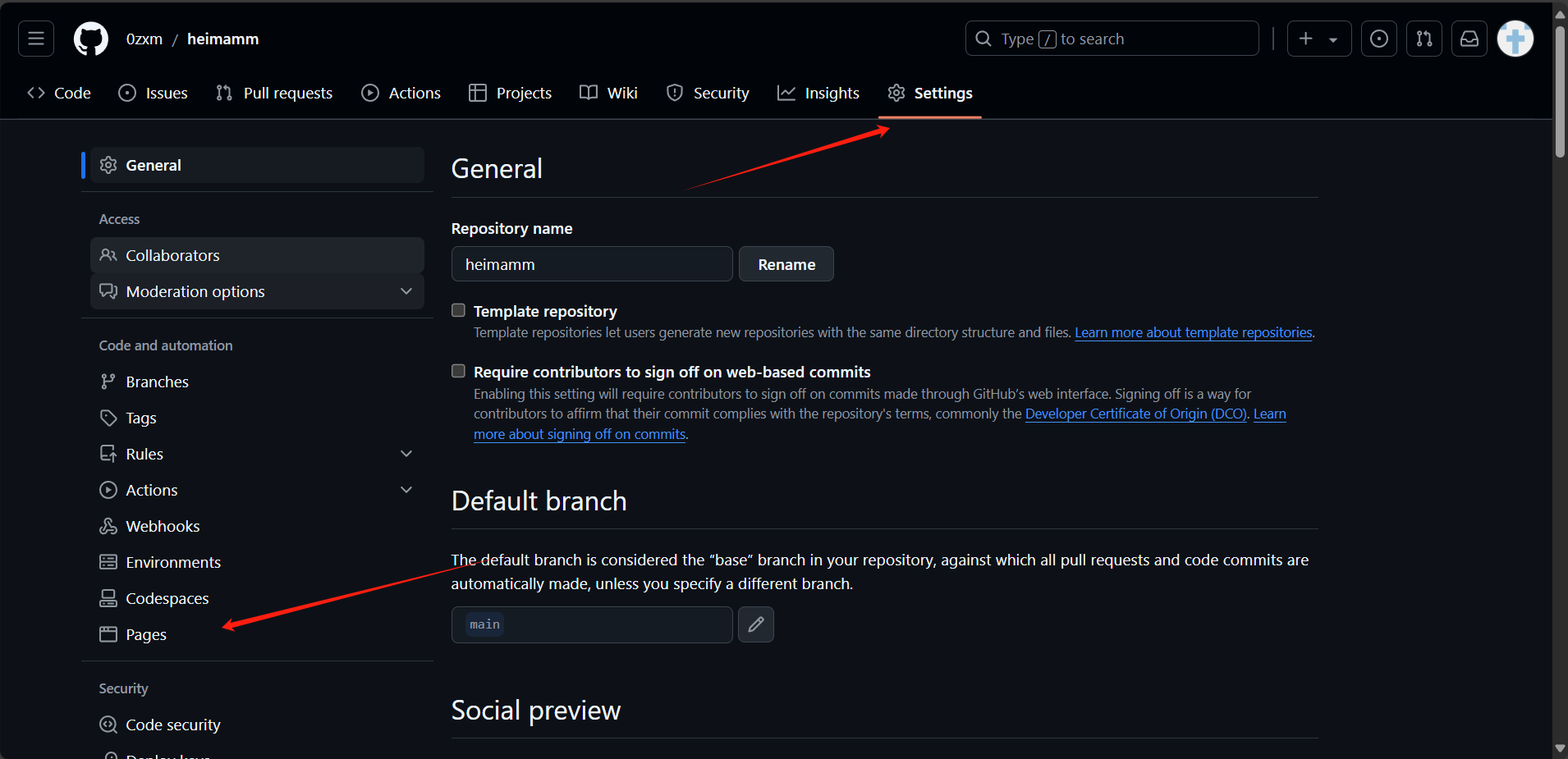1568x759 pixels.
Task: Expand the Actions sidebar section
Action: tap(406, 490)
